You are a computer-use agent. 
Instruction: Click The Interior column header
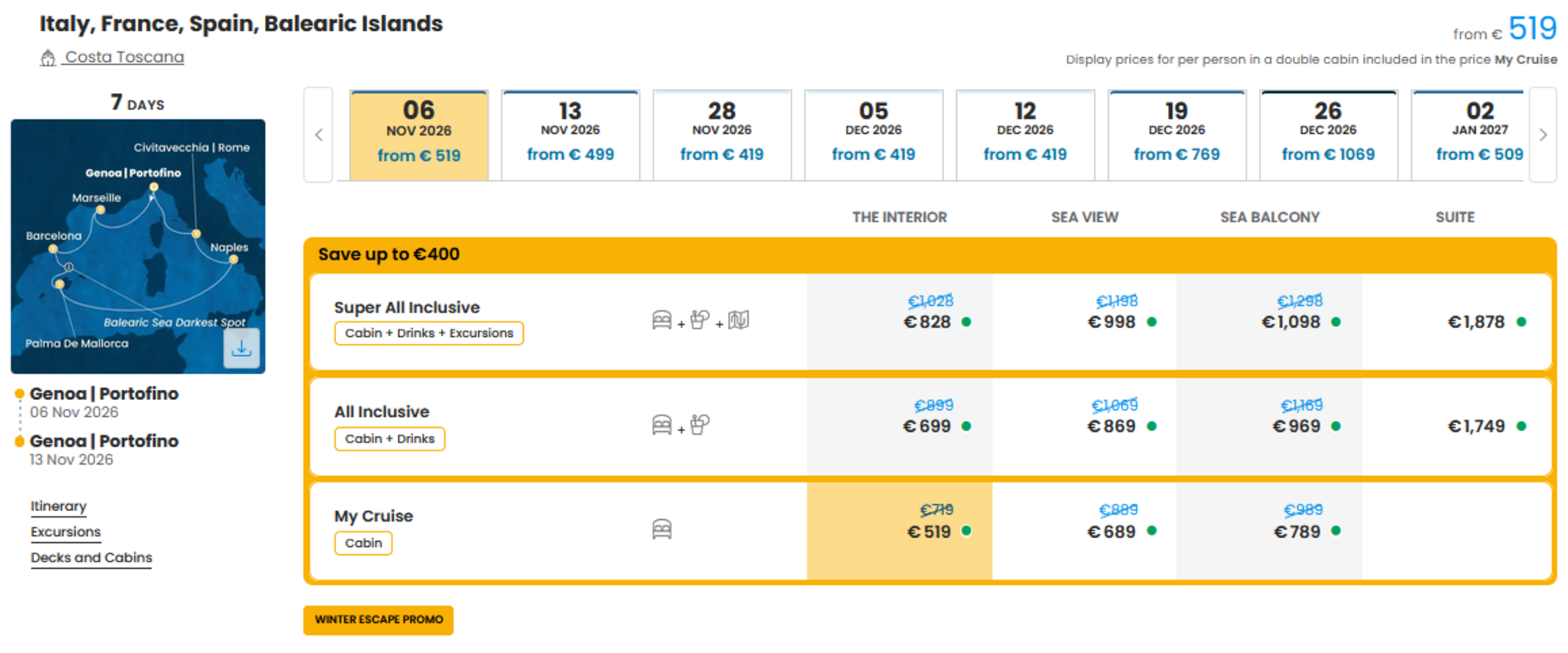click(900, 217)
